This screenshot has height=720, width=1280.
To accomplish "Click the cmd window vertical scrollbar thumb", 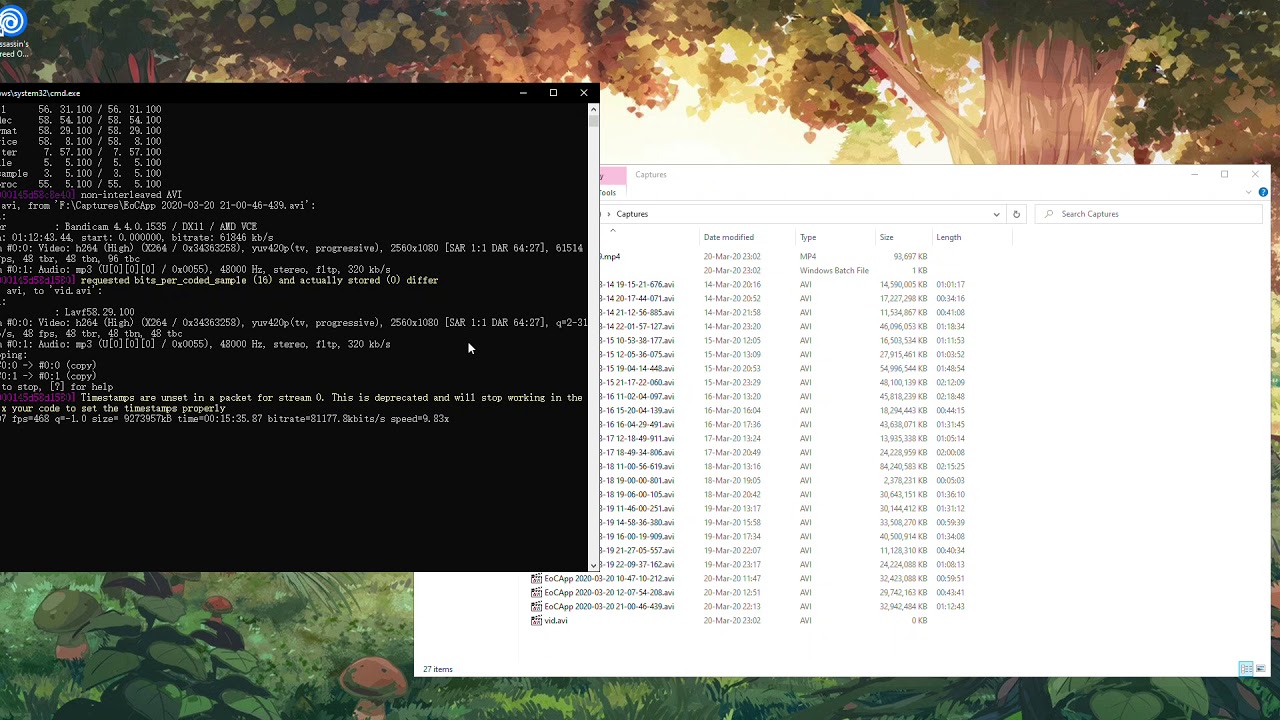I will click(593, 120).
